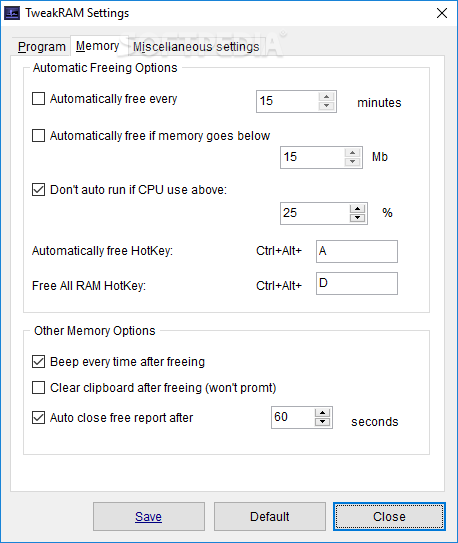This screenshot has width=458, height=543.
Task: Click the TweakRAM app icon in title bar
Action: click(x=12, y=13)
